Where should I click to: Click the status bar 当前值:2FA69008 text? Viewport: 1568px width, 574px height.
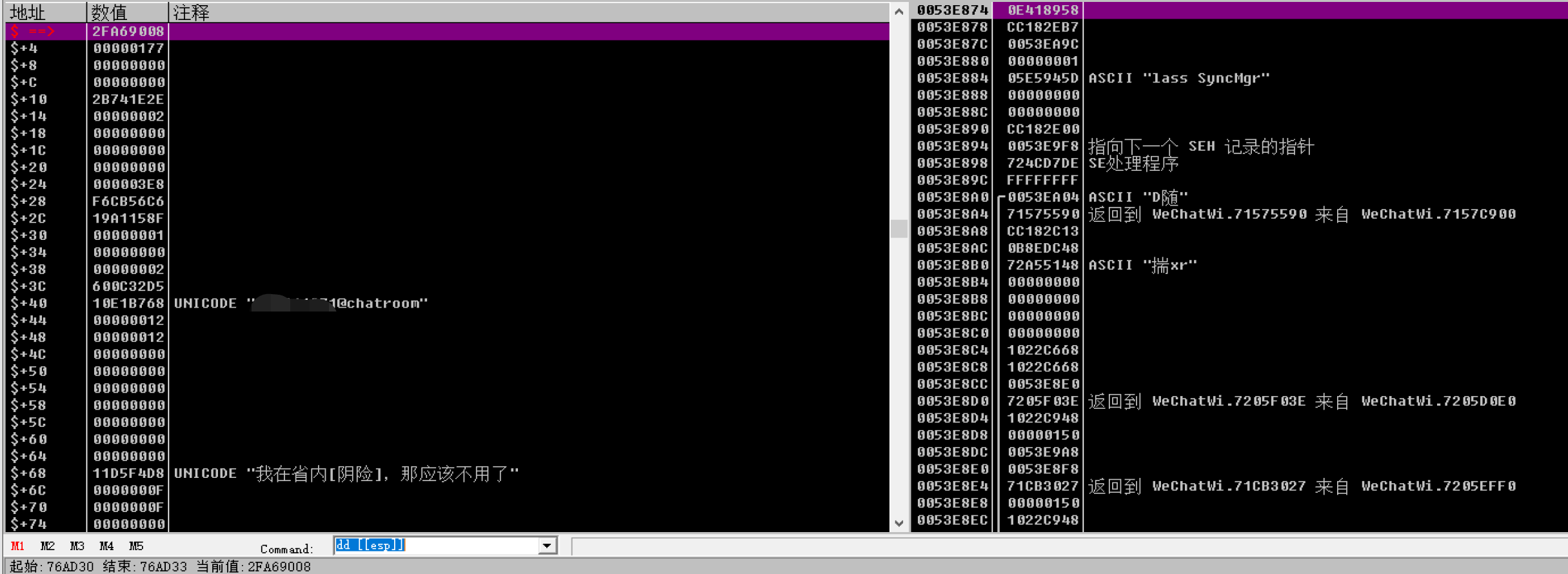pos(253,566)
